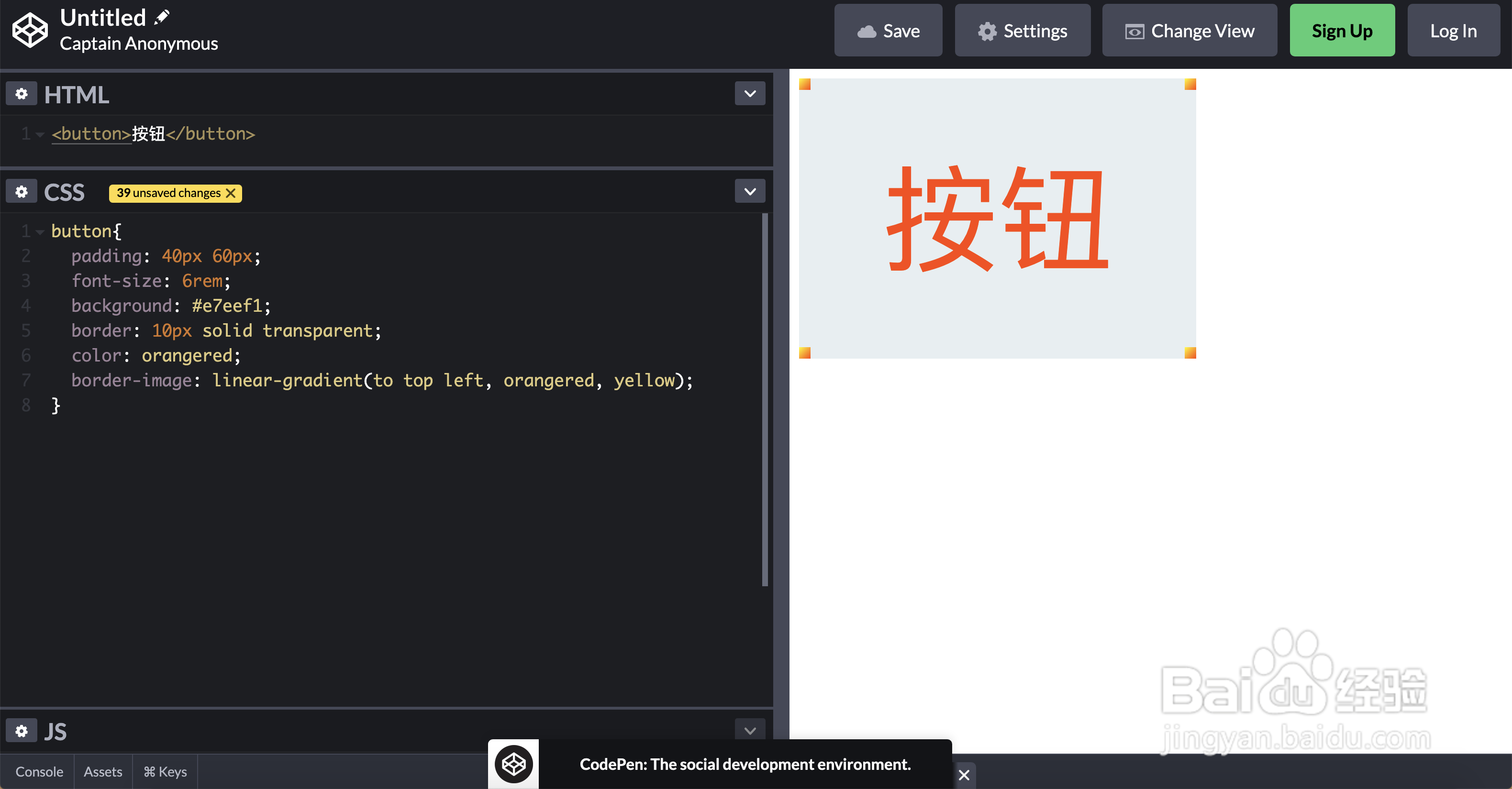Open the CSS panel settings gear
This screenshot has height=789, width=1512.
(x=21, y=191)
